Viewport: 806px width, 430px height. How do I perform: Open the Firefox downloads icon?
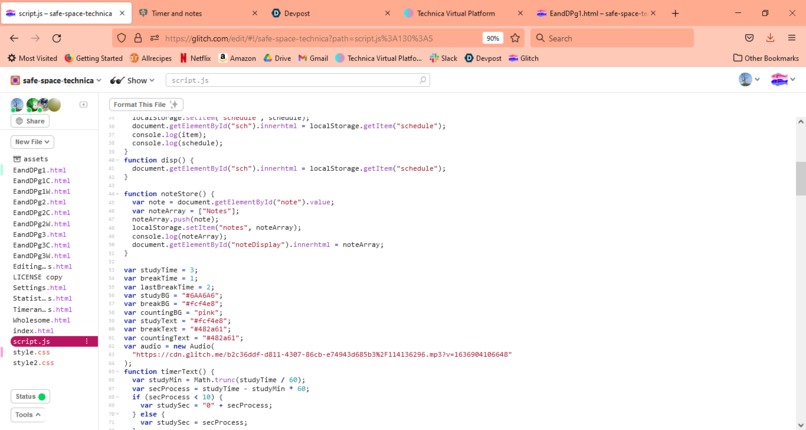coord(770,38)
